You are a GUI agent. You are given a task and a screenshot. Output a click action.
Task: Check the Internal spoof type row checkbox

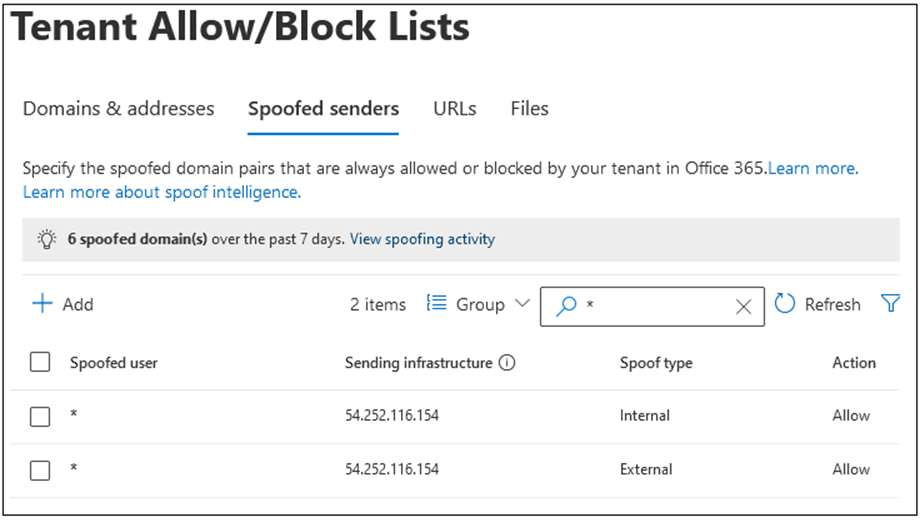(x=40, y=416)
